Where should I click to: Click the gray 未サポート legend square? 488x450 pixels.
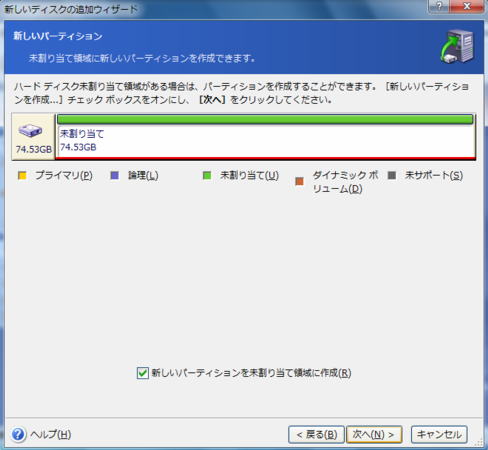point(392,175)
